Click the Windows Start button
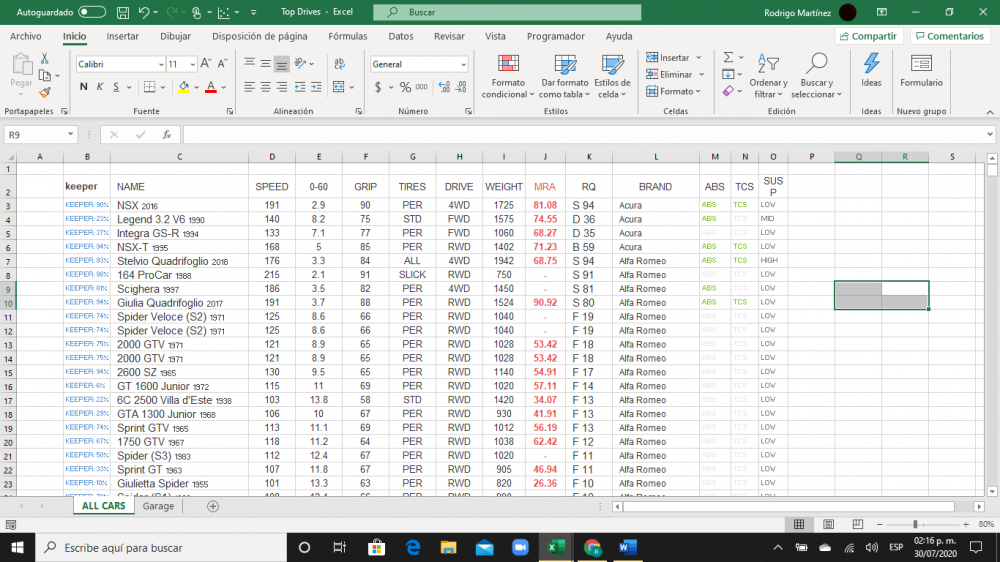Viewport: 1000px width, 562px height. coord(17,547)
